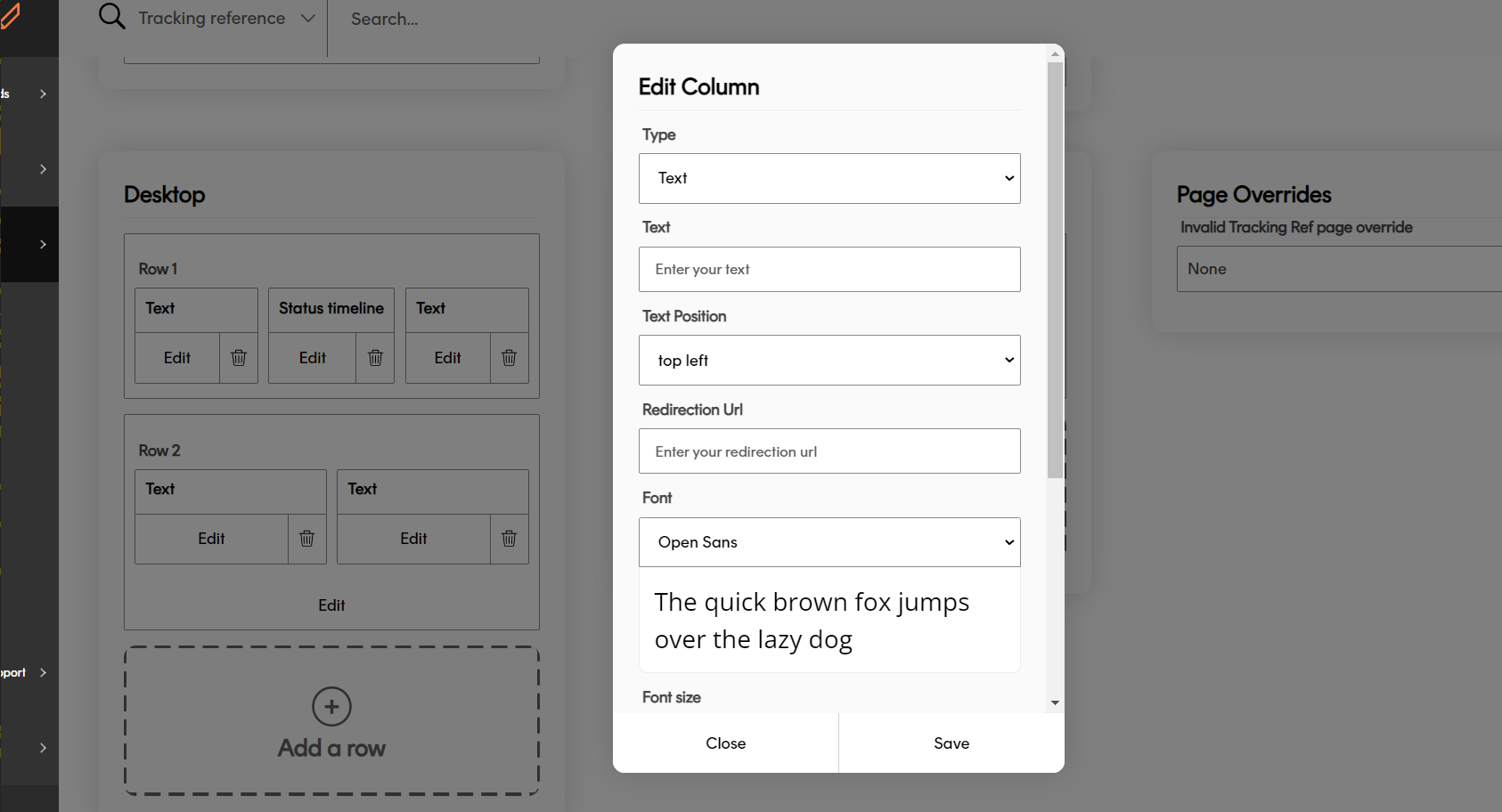Delete first Text column in Row 1
The width and height of the screenshot is (1502, 812).
[x=239, y=358]
